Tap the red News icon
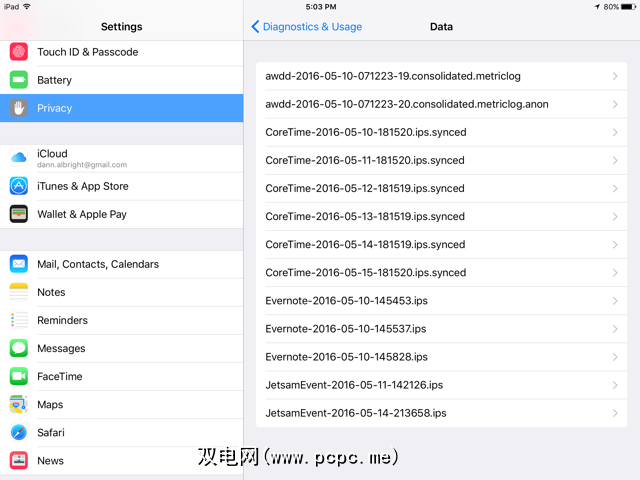The height and width of the screenshot is (480, 640). (x=19, y=460)
